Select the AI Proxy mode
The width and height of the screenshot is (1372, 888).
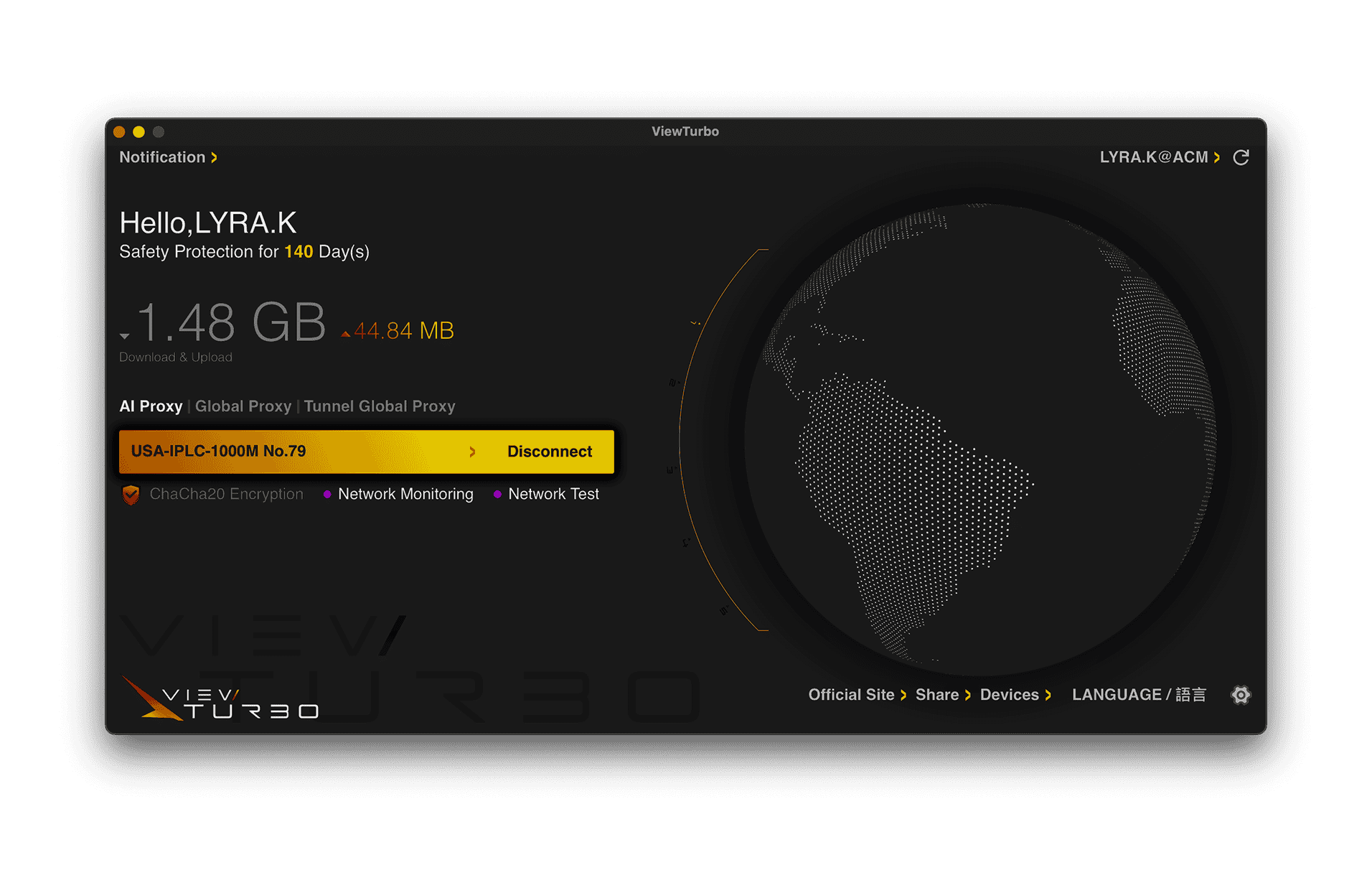[151, 406]
